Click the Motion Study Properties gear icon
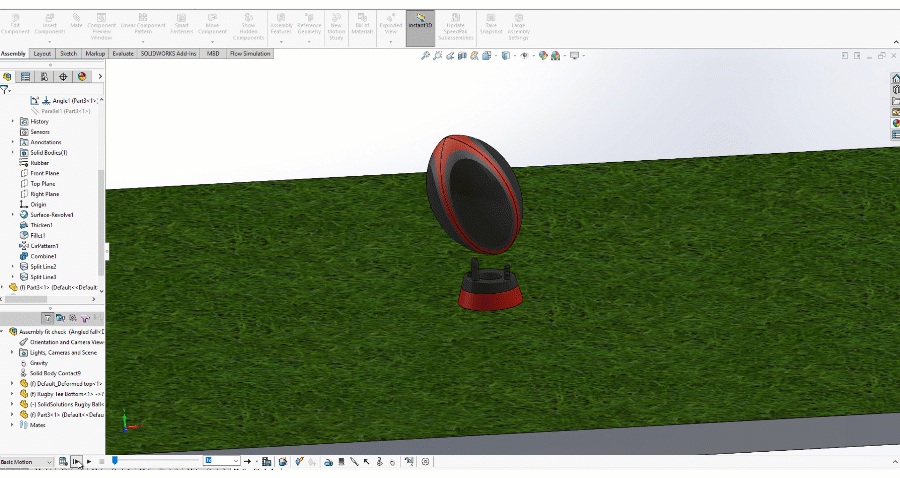900x478 pixels. (x=426, y=461)
